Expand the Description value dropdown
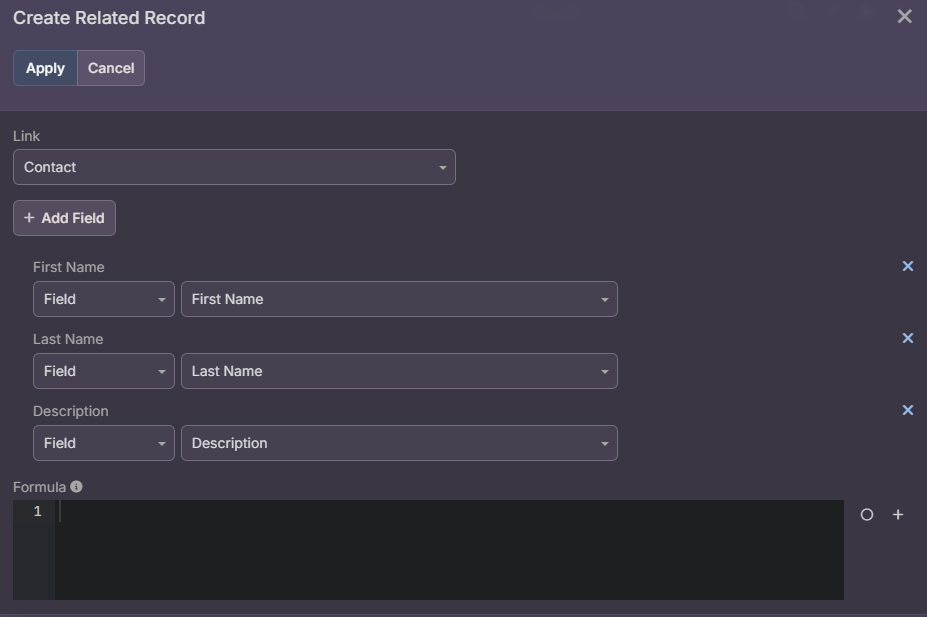927x617 pixels. coord(399,443)
